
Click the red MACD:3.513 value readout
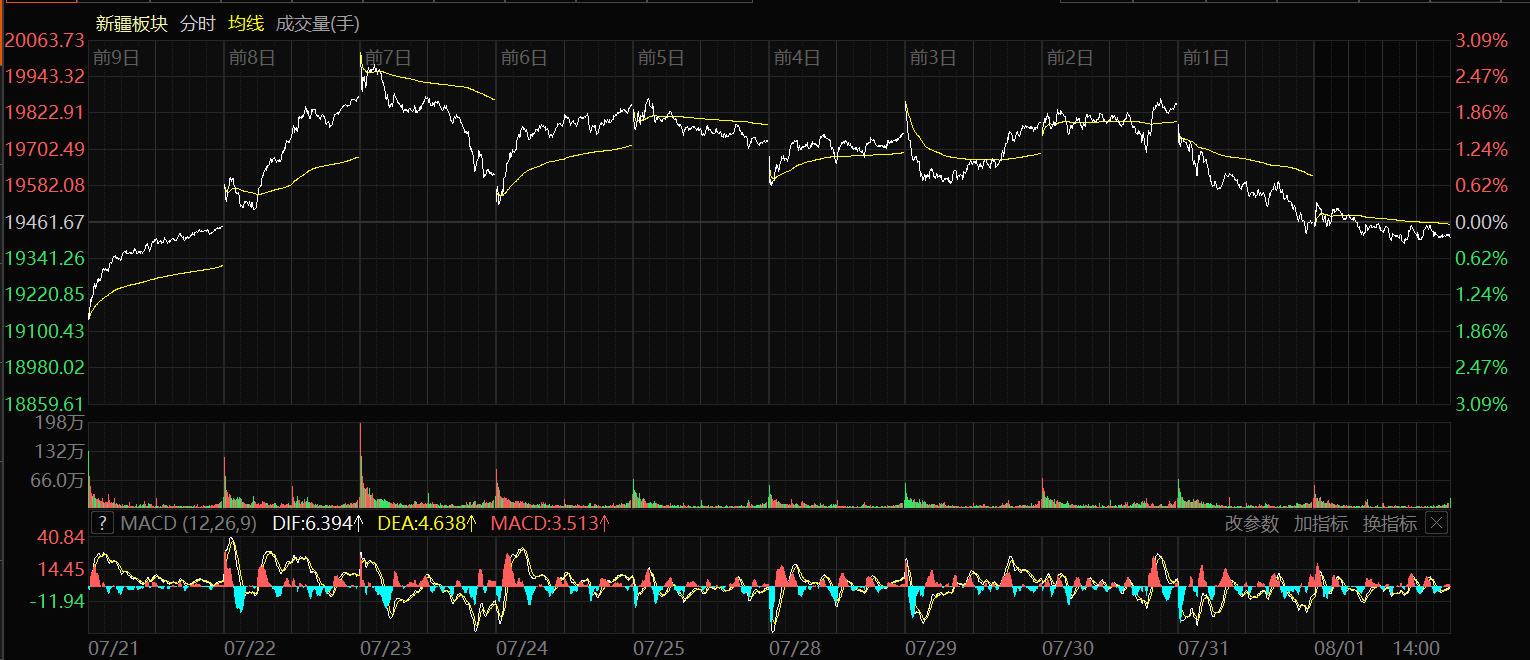pyautogui.click(x=550, y=523)
